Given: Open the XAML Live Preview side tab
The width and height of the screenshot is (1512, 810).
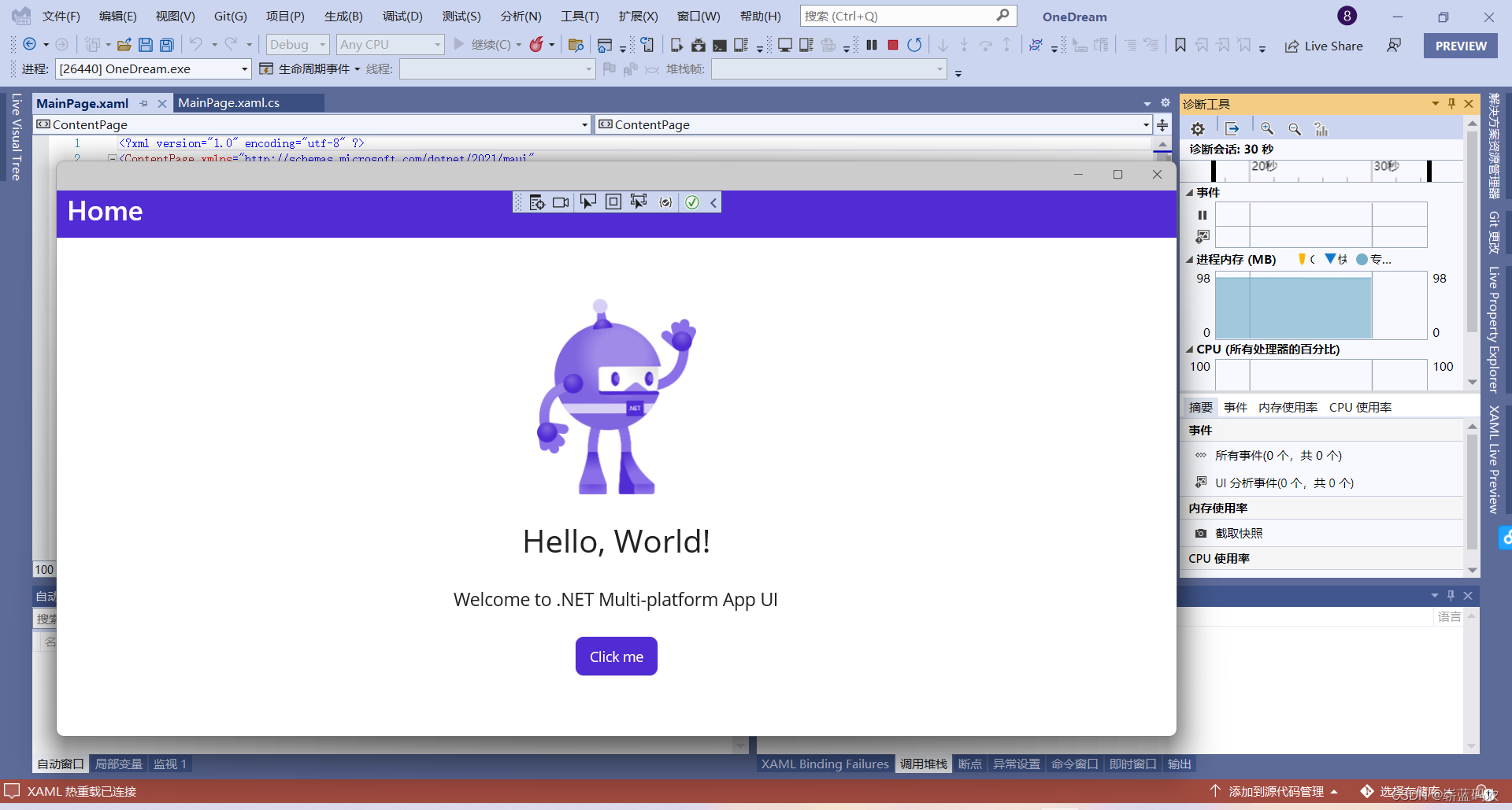Looking at the screenshot, I should [1493, 460].
